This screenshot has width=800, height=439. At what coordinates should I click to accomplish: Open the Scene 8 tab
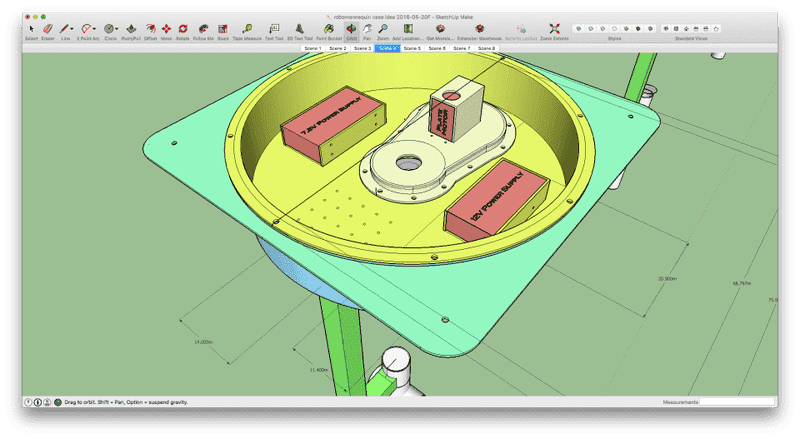pyautogui.click(x=486, y=47)
